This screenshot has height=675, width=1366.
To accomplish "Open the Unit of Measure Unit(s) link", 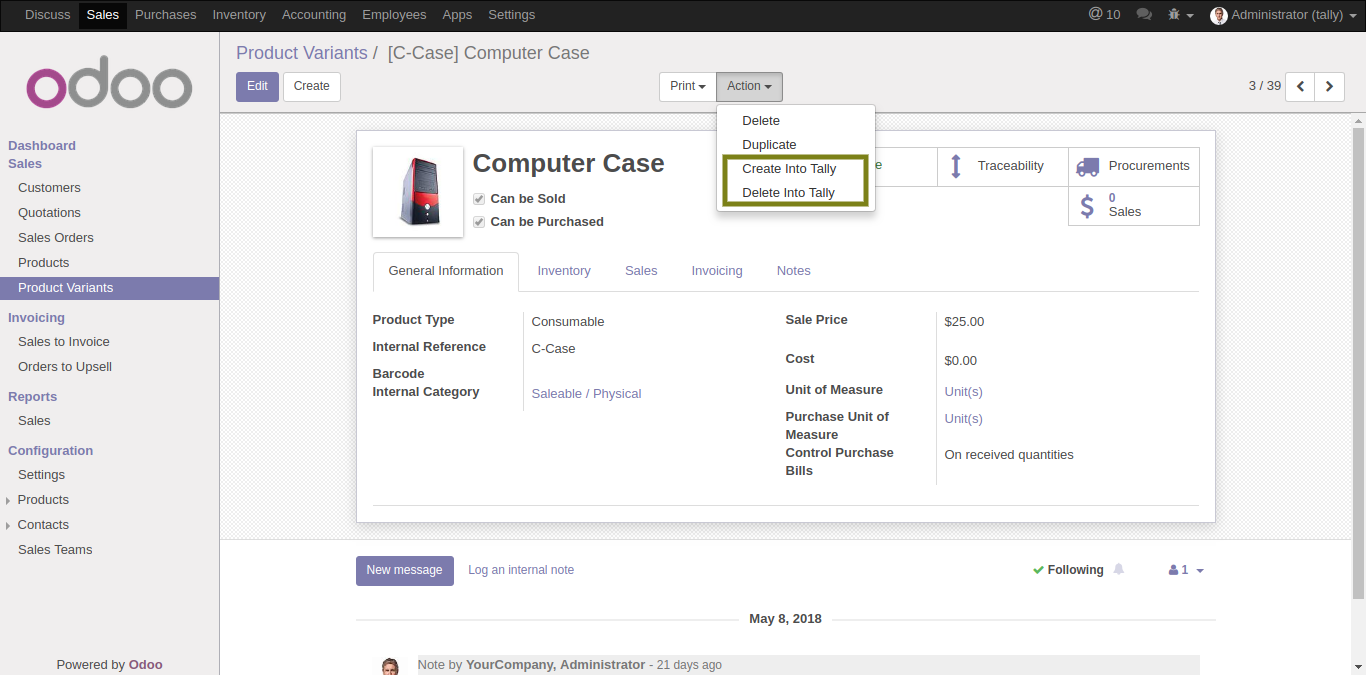I will pos(964,392).
